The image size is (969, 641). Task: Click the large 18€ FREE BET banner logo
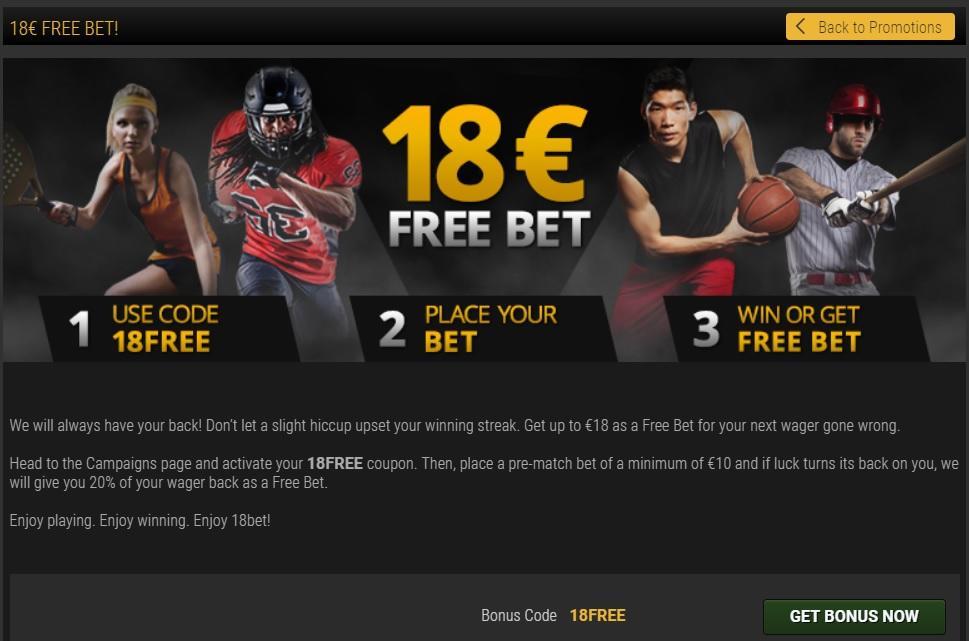(x=487, y=177)
